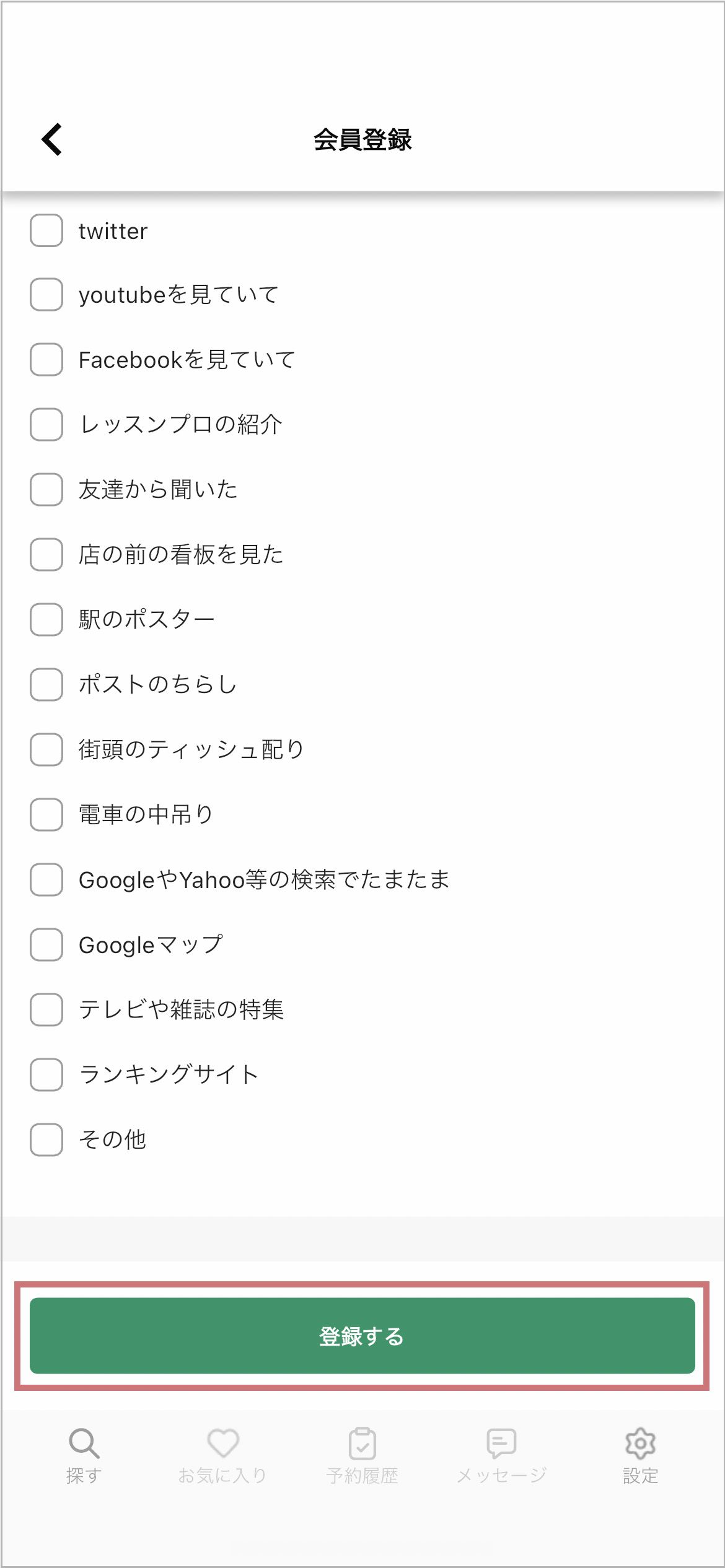Tick the ランキングサイト checkbox

[x=46, y=1075]
